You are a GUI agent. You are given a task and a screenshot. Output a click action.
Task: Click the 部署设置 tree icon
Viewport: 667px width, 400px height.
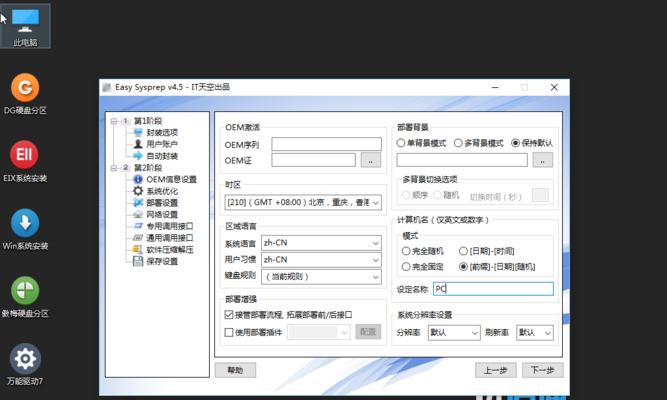[x=138, y=203]
